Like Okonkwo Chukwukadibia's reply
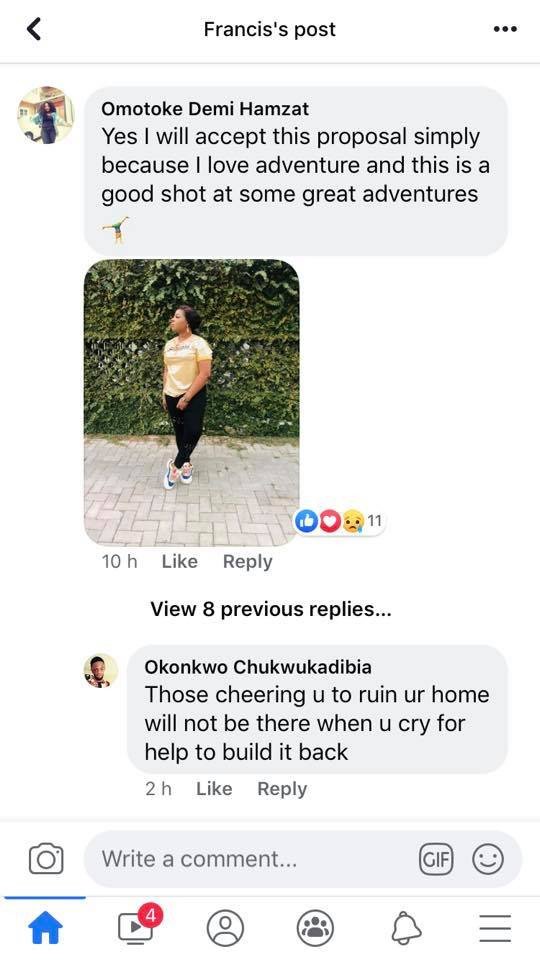Viewport: 540px width, 960px height. click(214, 789)
